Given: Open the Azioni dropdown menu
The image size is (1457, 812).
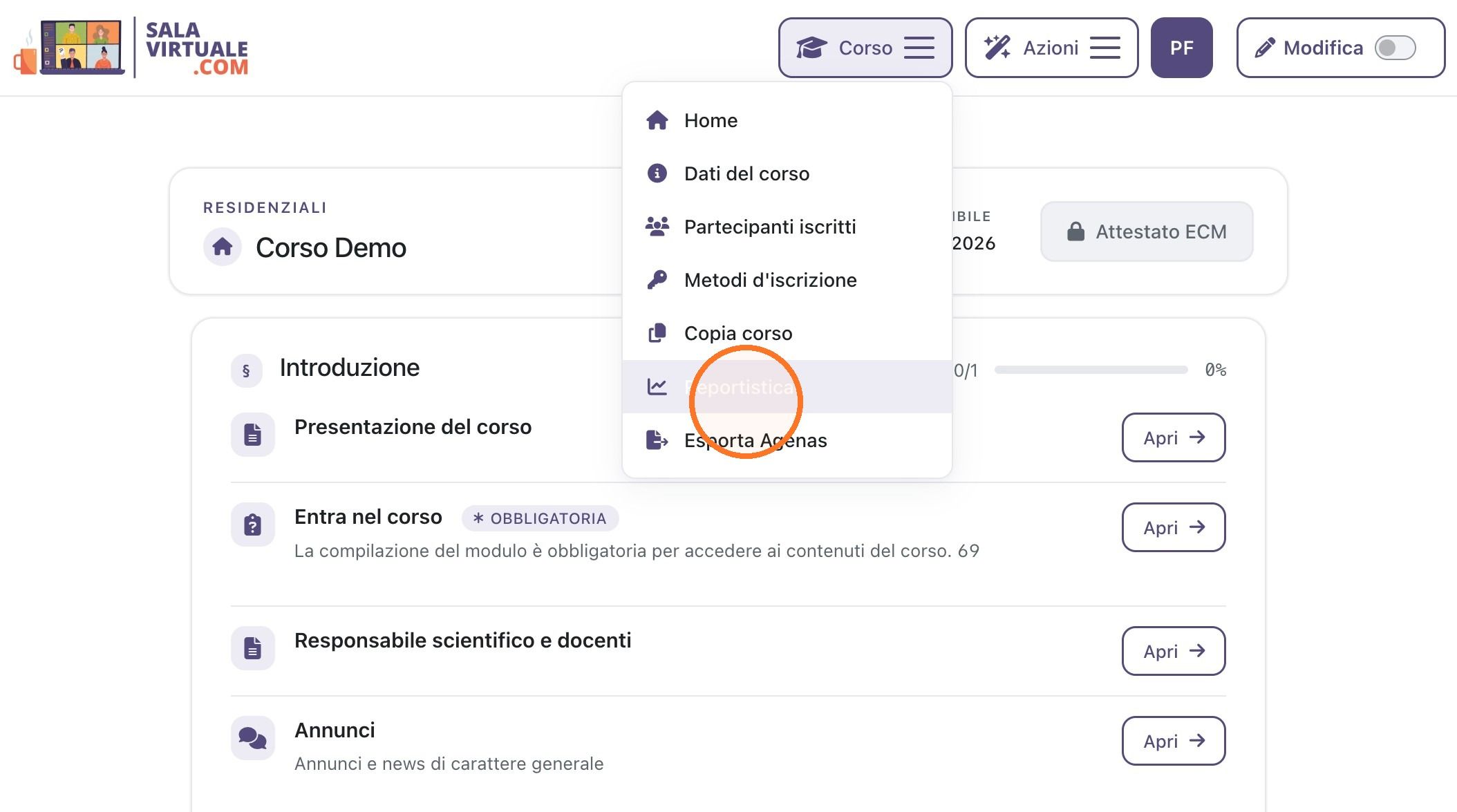Looking at the screenshot, I should 1051,48.
